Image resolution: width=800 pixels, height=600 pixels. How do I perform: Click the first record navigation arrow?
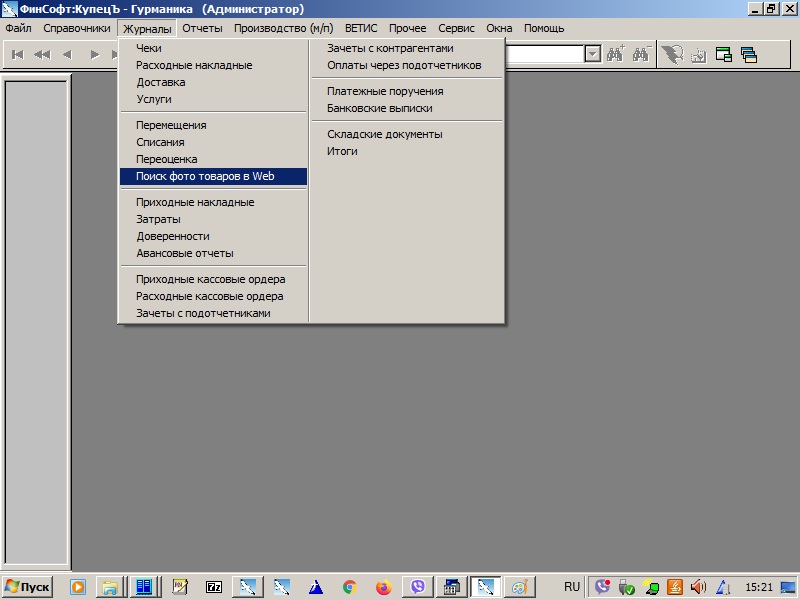point(17,55)
